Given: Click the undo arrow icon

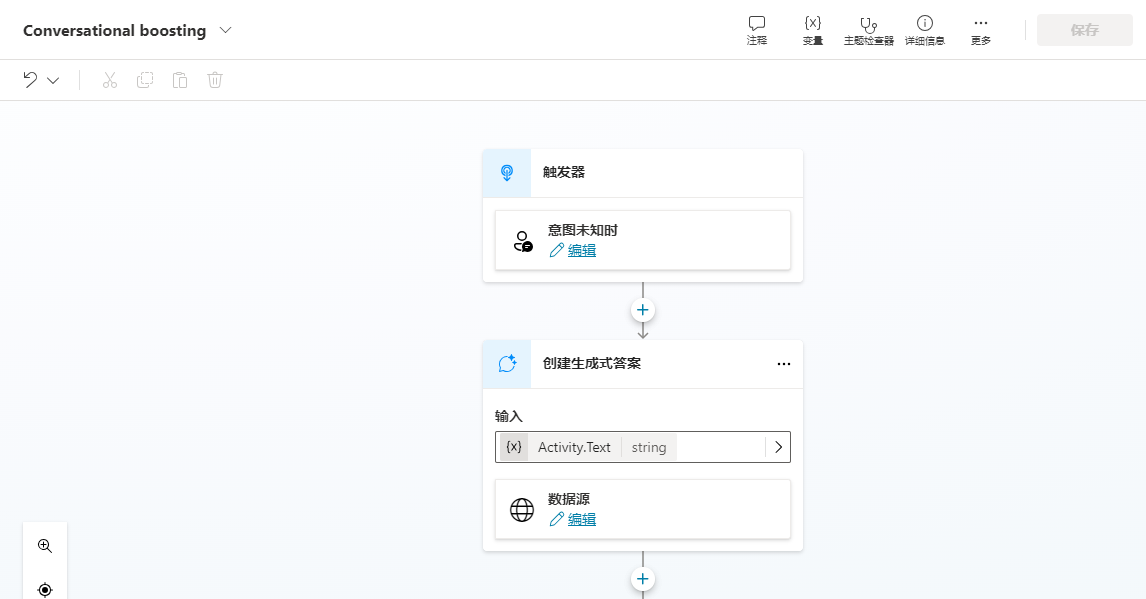Looking at the screenshot, I should tap(30, 80).
